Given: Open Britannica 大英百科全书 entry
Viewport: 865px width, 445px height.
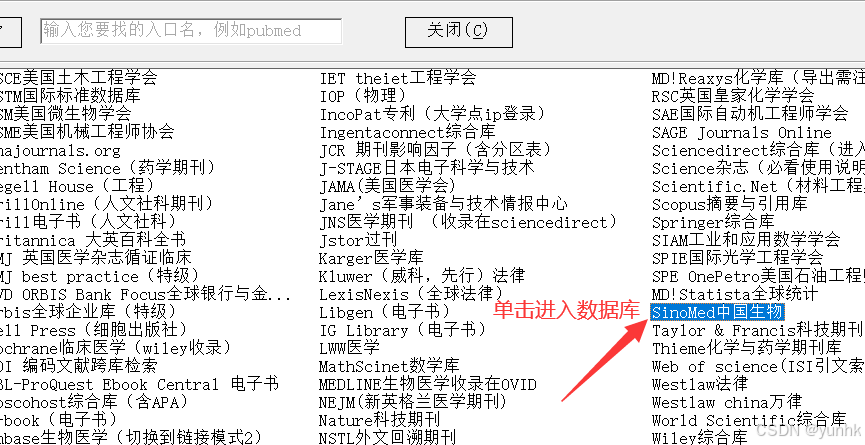Looking at the screenshot, I should pyautogui.click(x=93, y=240).
